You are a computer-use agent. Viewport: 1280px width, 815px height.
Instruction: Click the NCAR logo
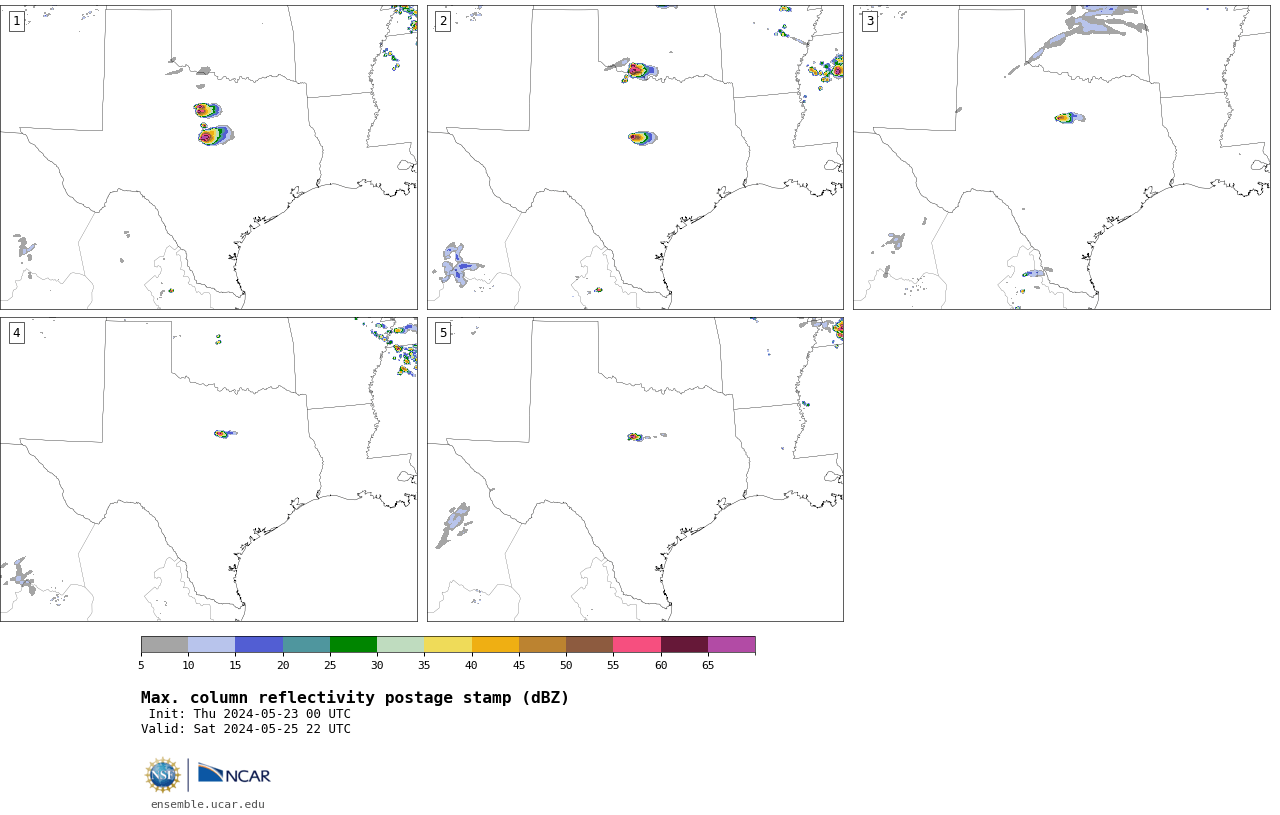click(234, 774)
